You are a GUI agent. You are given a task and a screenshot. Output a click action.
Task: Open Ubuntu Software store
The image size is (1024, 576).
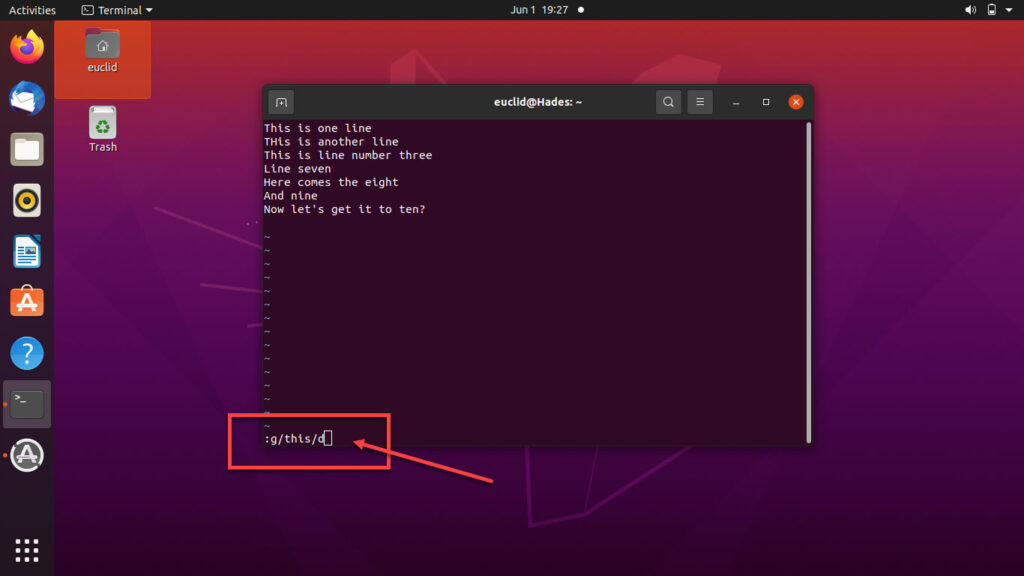click(x=27, y=301)
